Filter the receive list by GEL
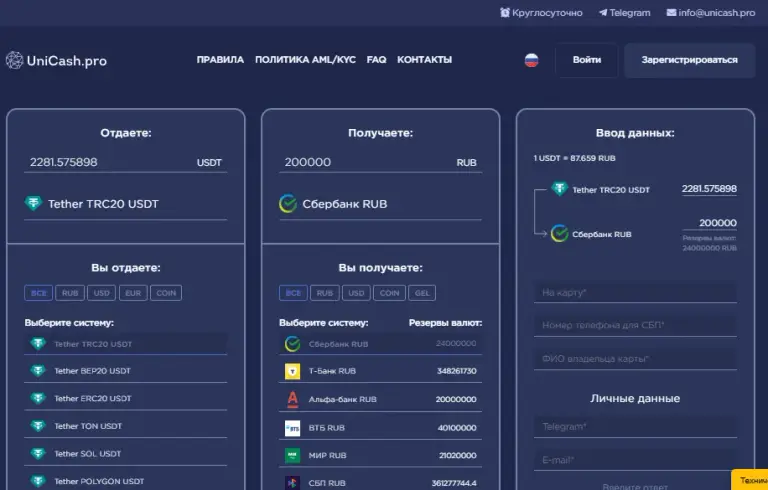This screenshot has height=490, width=768. pos(422,293)
